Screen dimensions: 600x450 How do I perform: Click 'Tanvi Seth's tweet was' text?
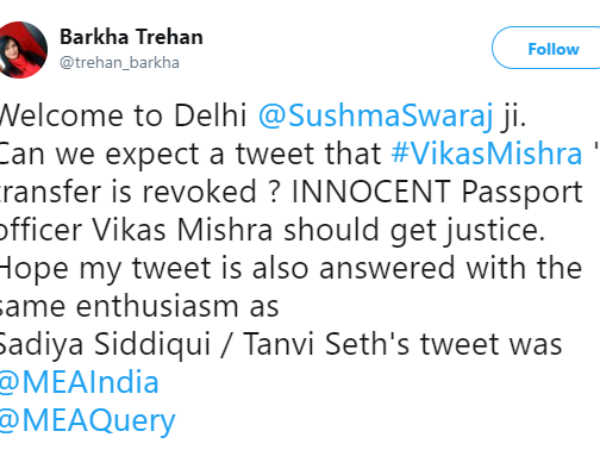403,344
